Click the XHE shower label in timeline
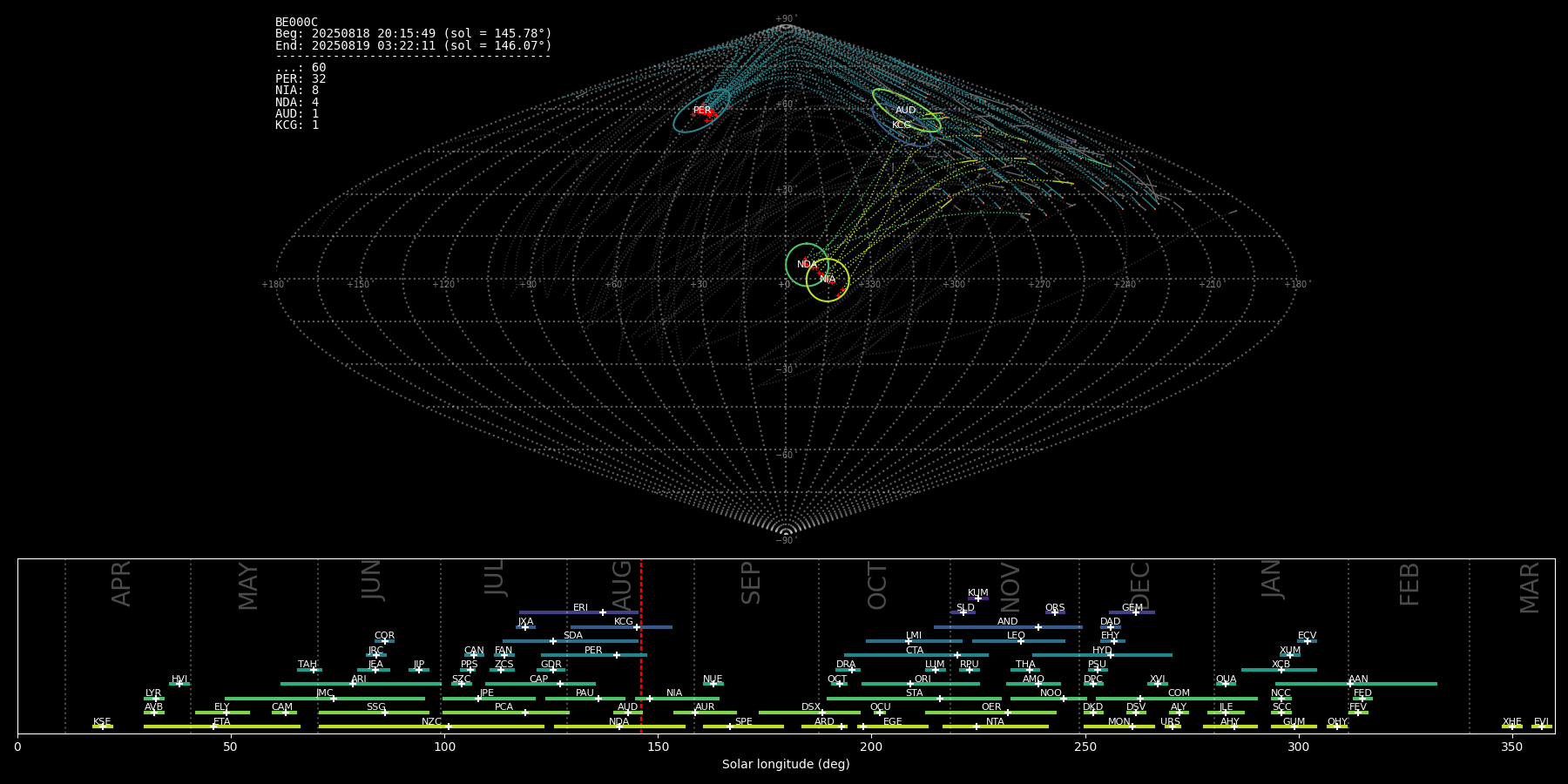The height and width of the screenshot is (784, 1568). point(1511,722)
